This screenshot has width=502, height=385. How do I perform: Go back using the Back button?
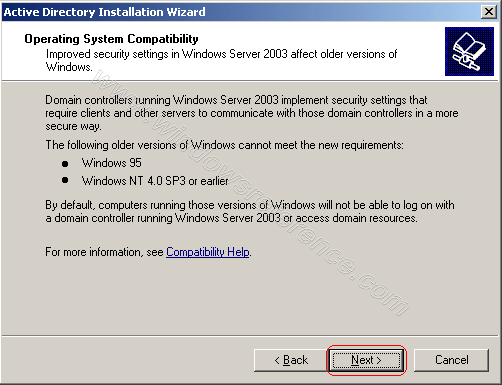click(290, 360)
